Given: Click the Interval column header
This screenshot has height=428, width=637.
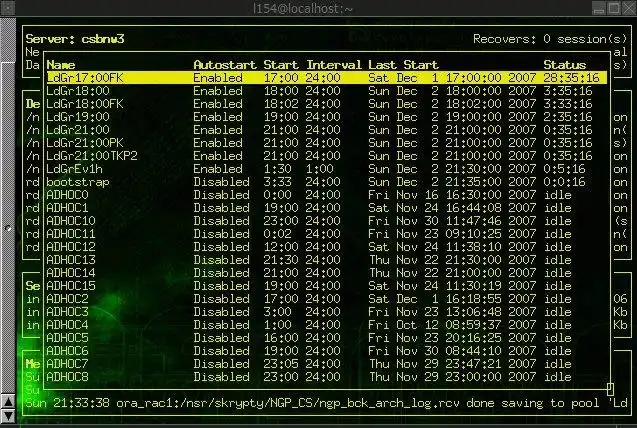Looking at the screenshot, I should tap(334, 65).
